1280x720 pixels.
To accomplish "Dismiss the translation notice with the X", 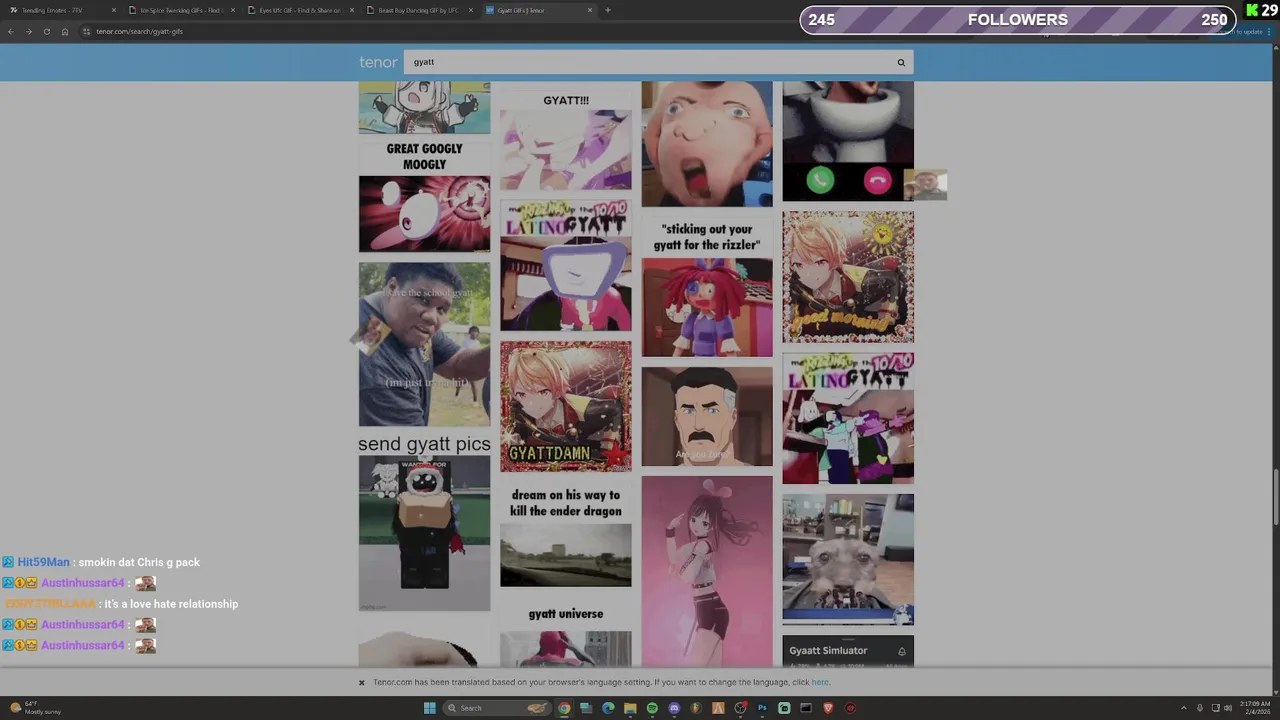I will (361, 683).
